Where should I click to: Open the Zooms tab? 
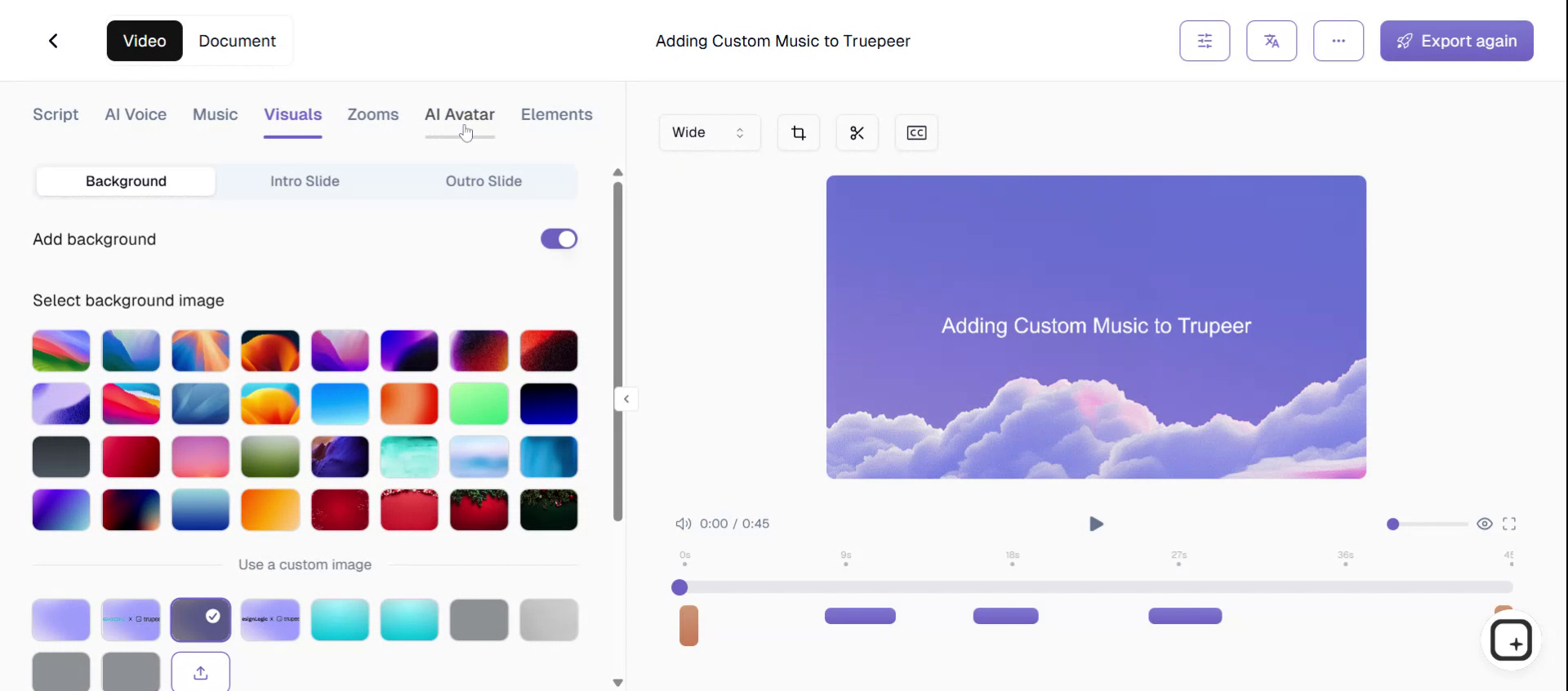point(373,114)
